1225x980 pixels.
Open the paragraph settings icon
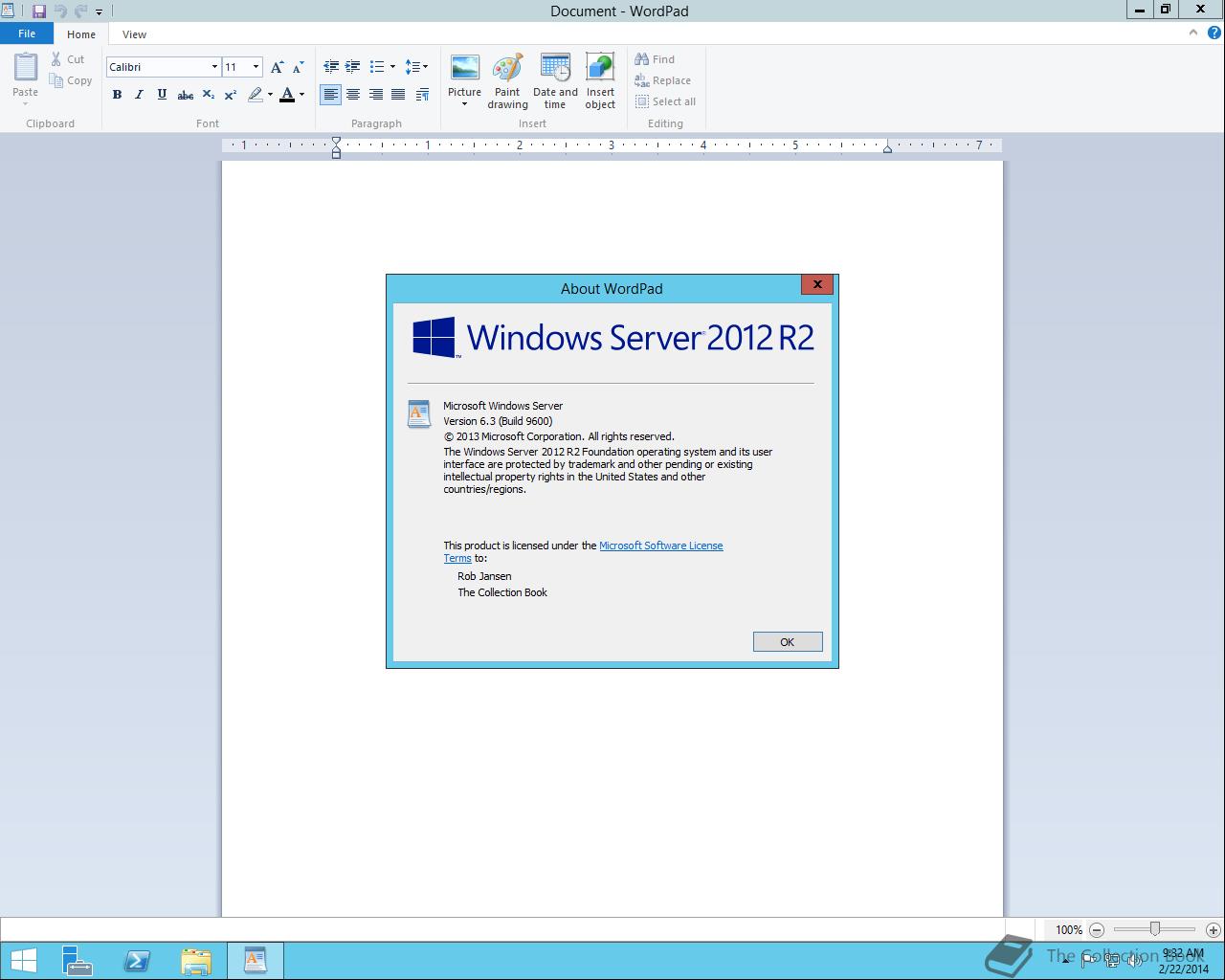pyautogui.click(x=422, y=95)
